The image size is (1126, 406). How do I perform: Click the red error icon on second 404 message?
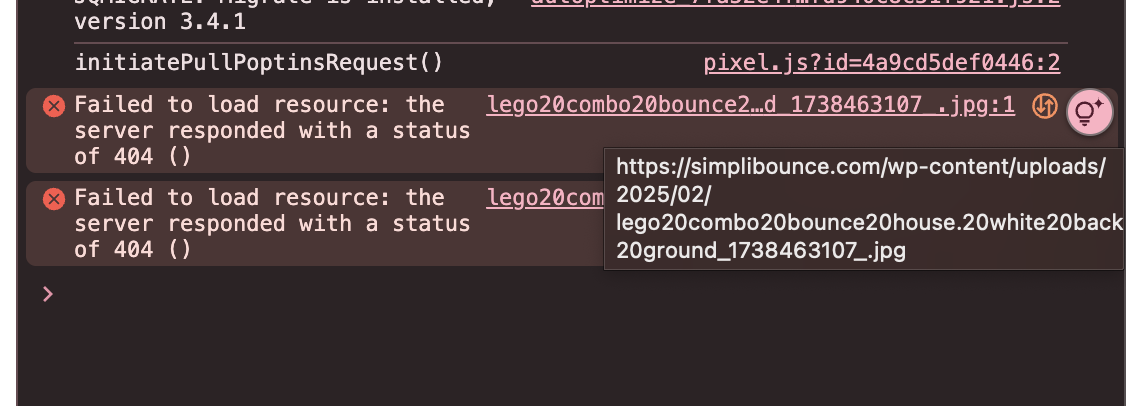click(x=54, y=199)
